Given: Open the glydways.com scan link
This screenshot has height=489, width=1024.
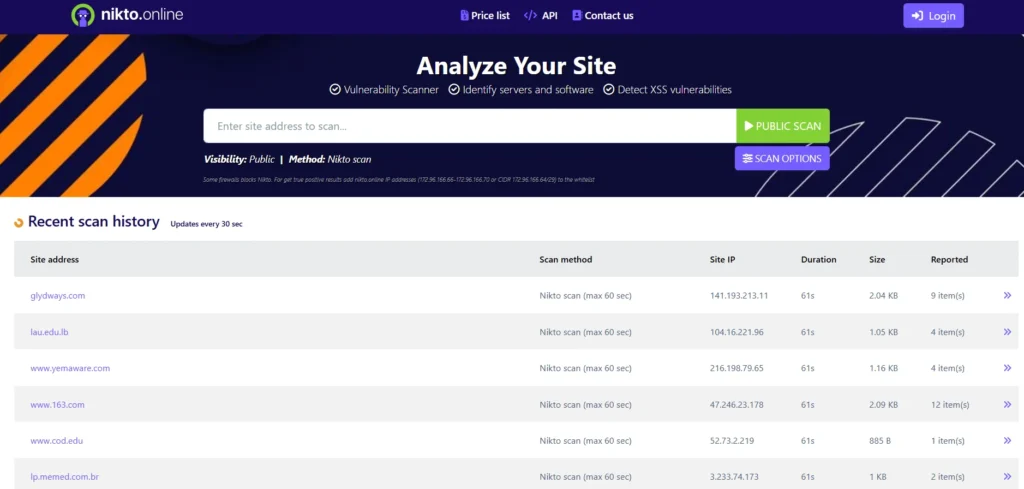Looking at the screenshot, I should pos(57,296).
